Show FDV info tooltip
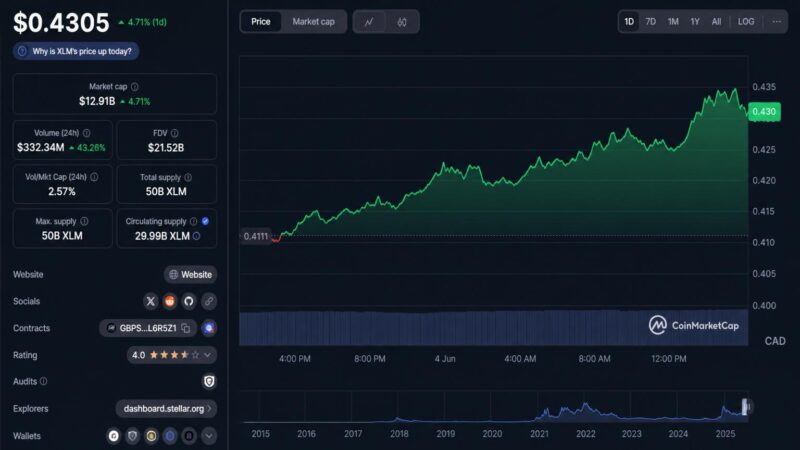Image resolution: width=800 pixels, height=450 pixels. [x=174, y=133]
